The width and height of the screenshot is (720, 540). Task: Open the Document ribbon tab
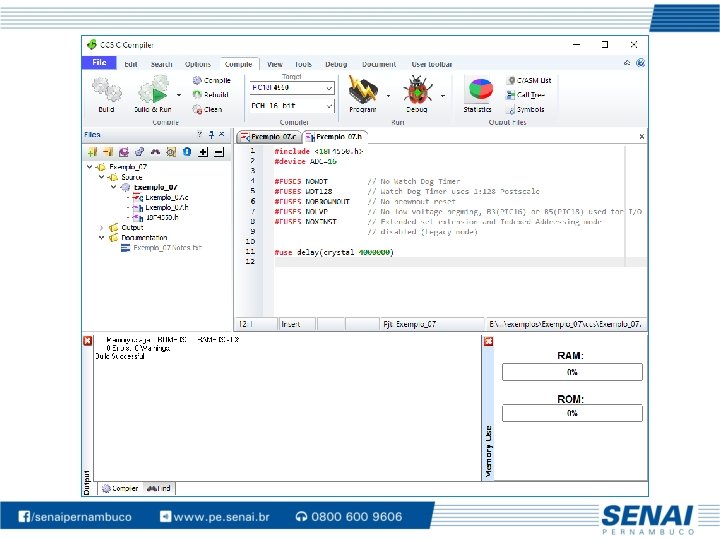(x=379, y=64)
